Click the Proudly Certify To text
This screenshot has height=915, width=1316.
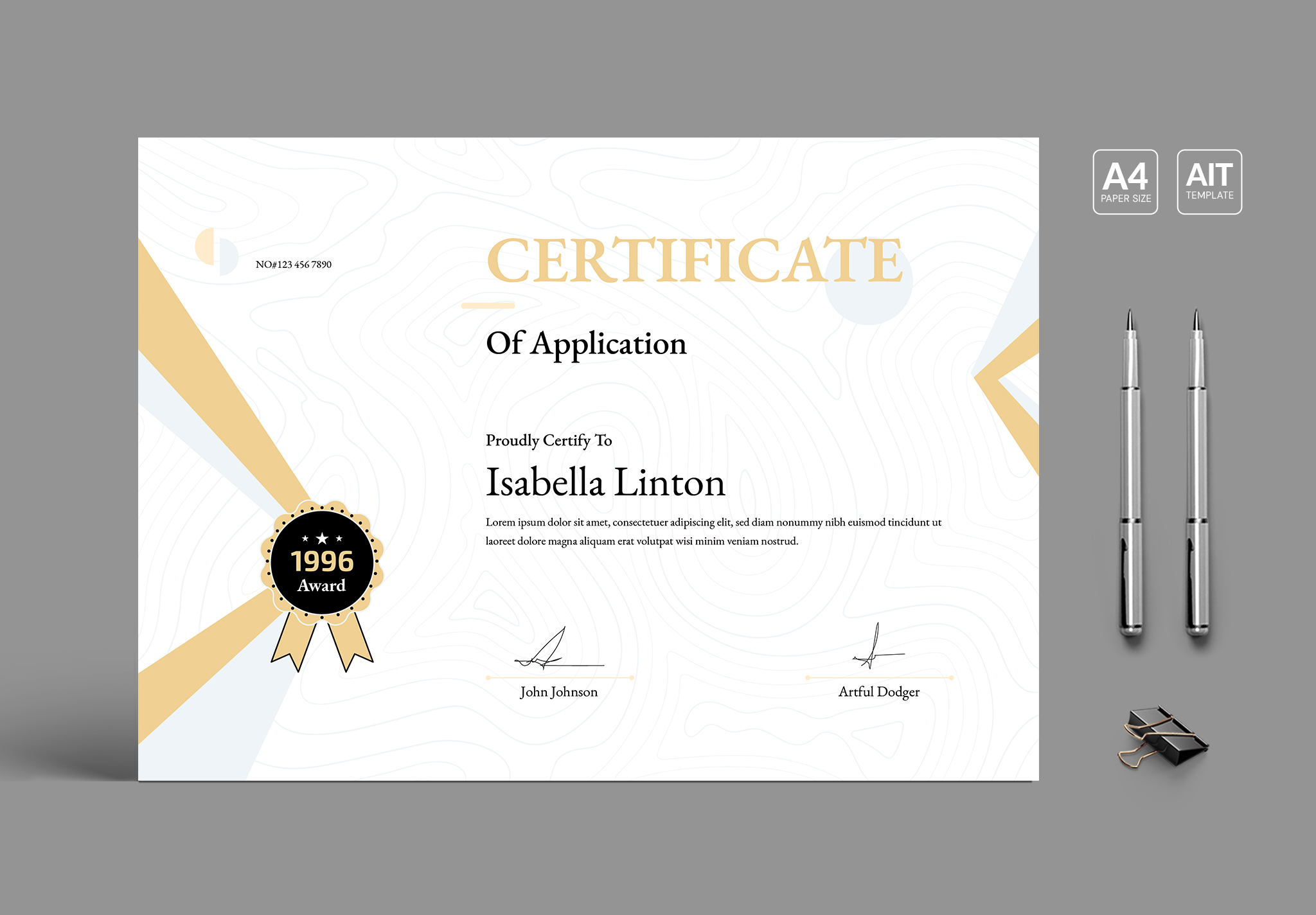[549, 440]
